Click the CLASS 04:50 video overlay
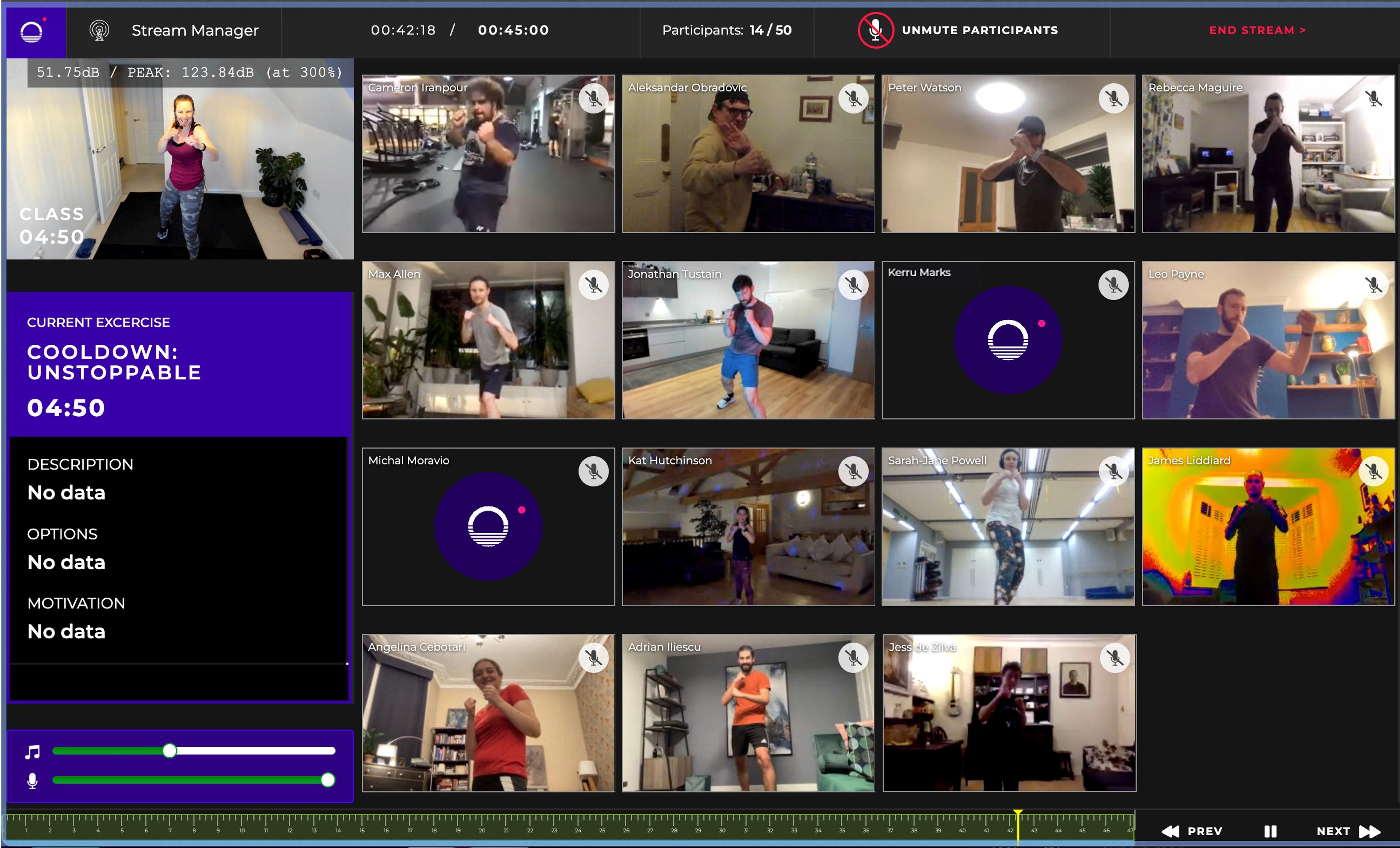Screen dimensions: 1400x848 (x=52, y=226)
